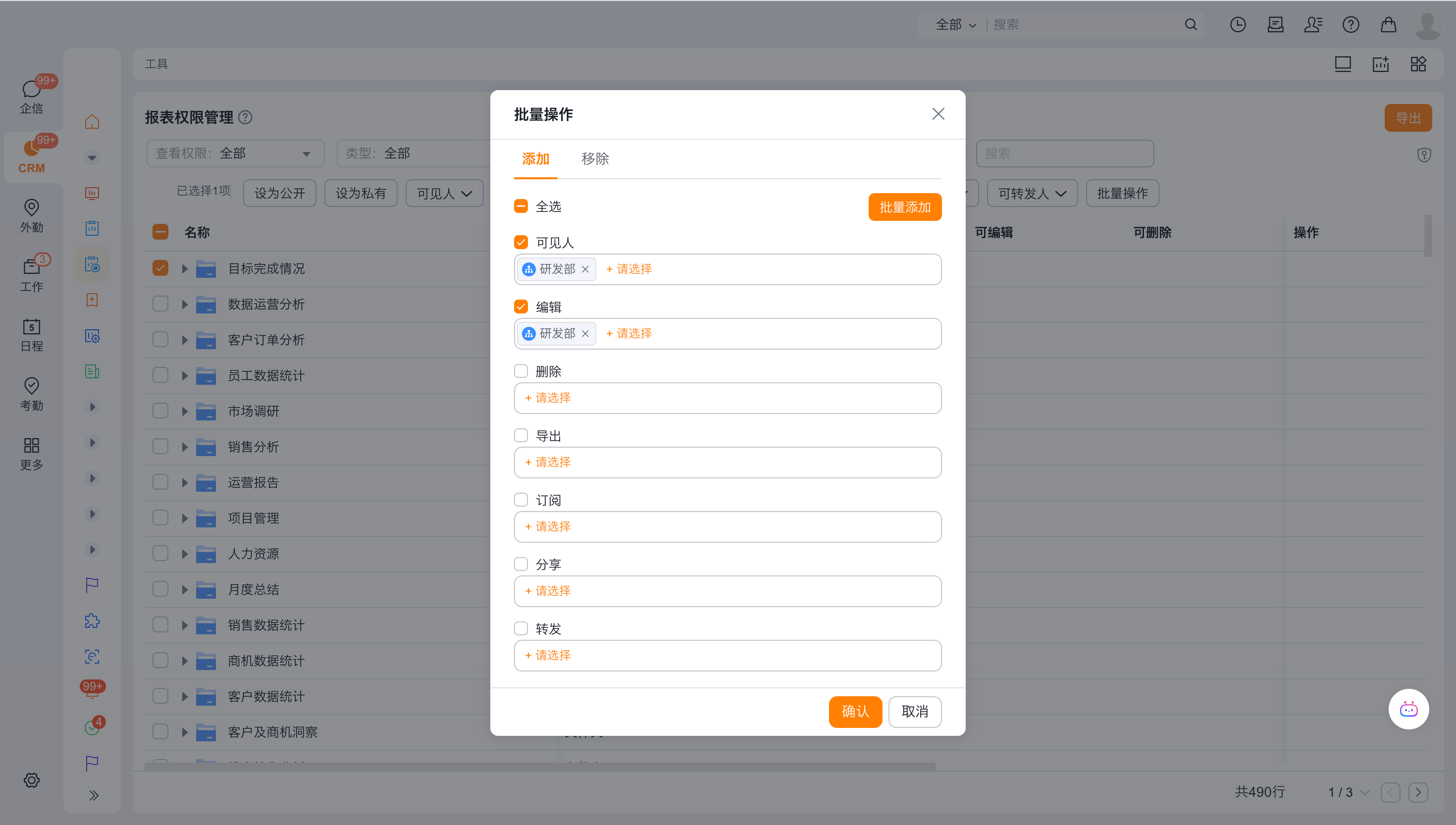Uncheck the 可见人 checkbox
This screenshot has width=1456, height=825.
(x=520, y=243)
